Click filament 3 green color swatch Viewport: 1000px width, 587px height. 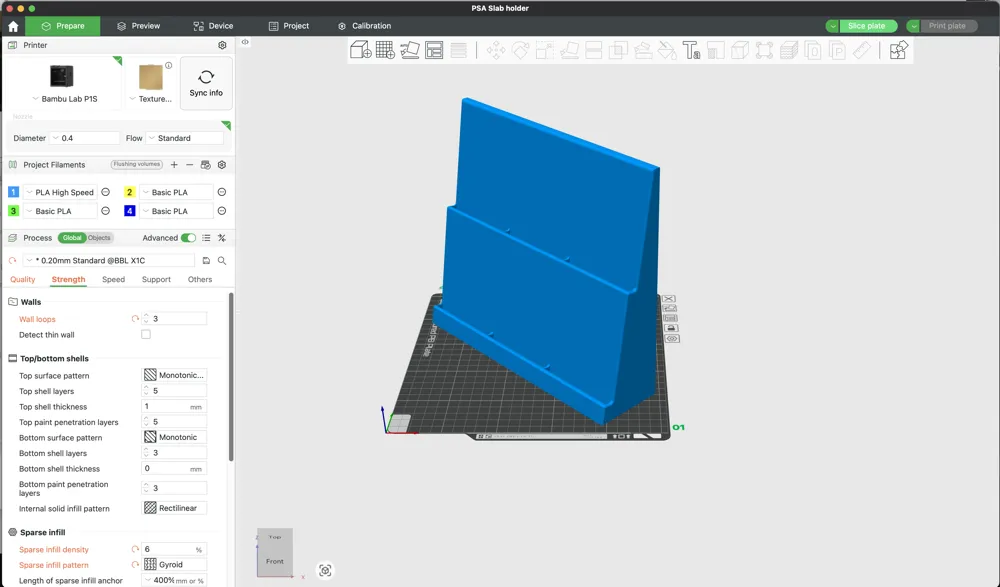click(x=13, y=211)
